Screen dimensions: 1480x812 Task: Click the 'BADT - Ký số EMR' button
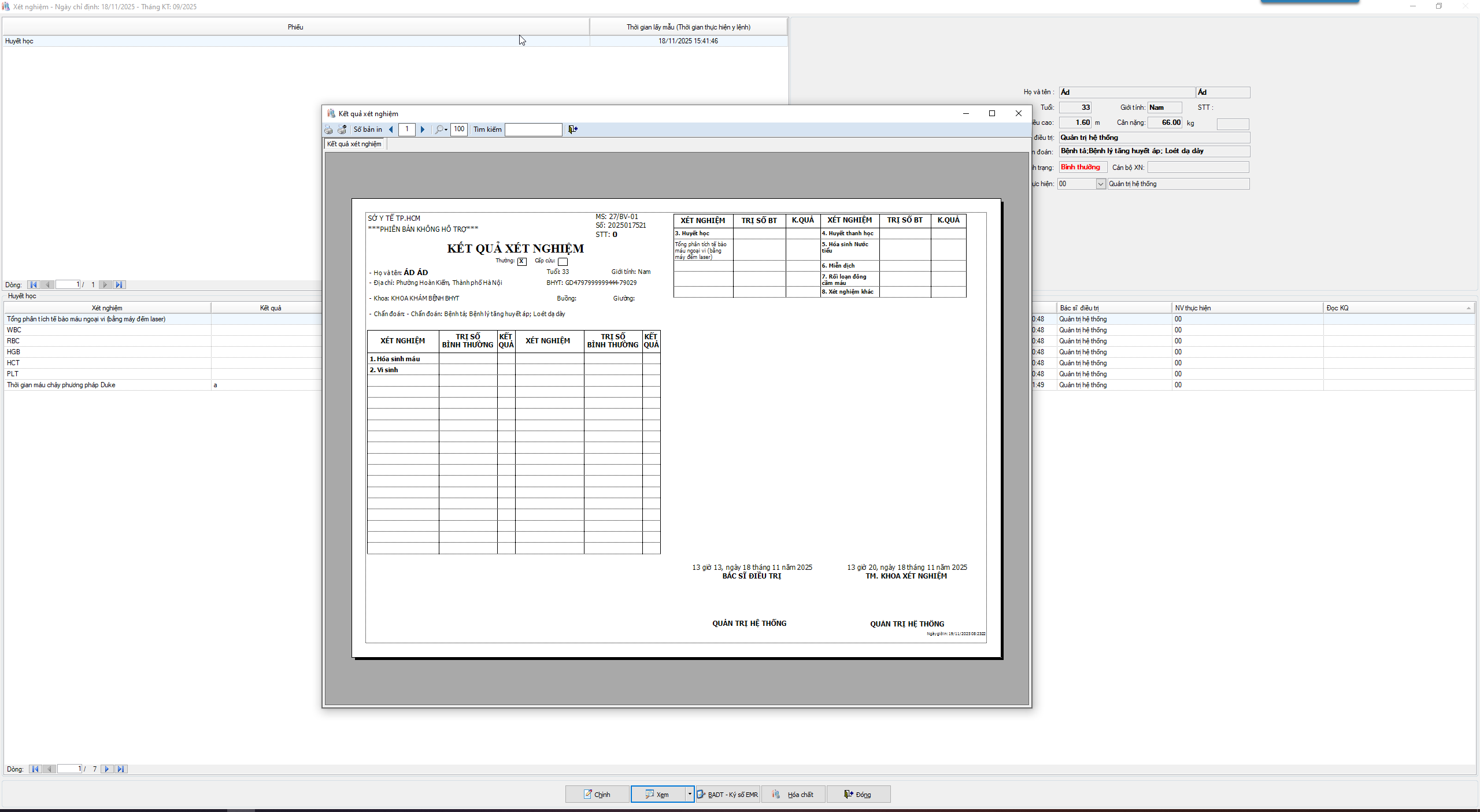[x=727, y=794]
